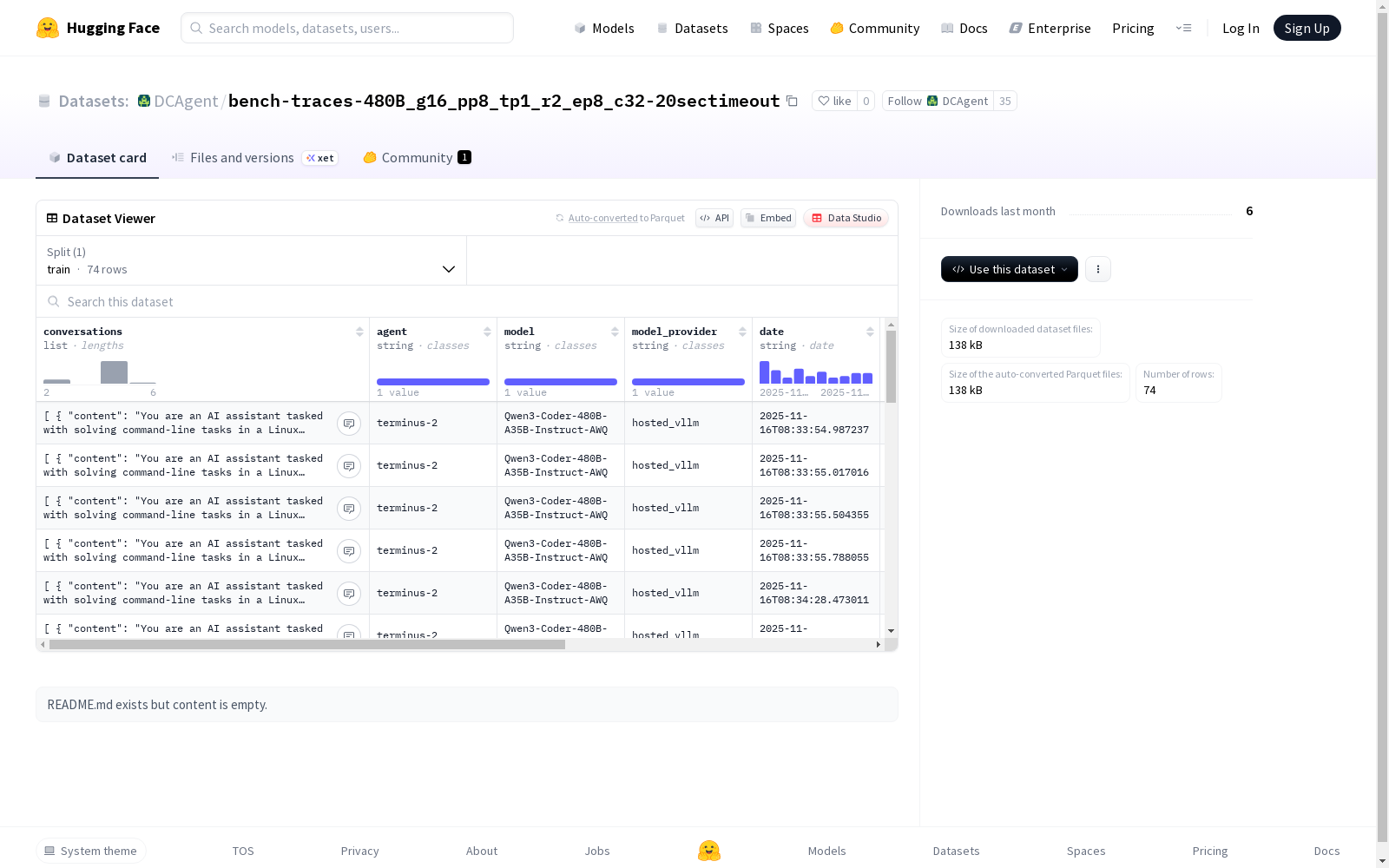Switch to the Dataset card tab
1389x868 pixels.
coord(97,157)
